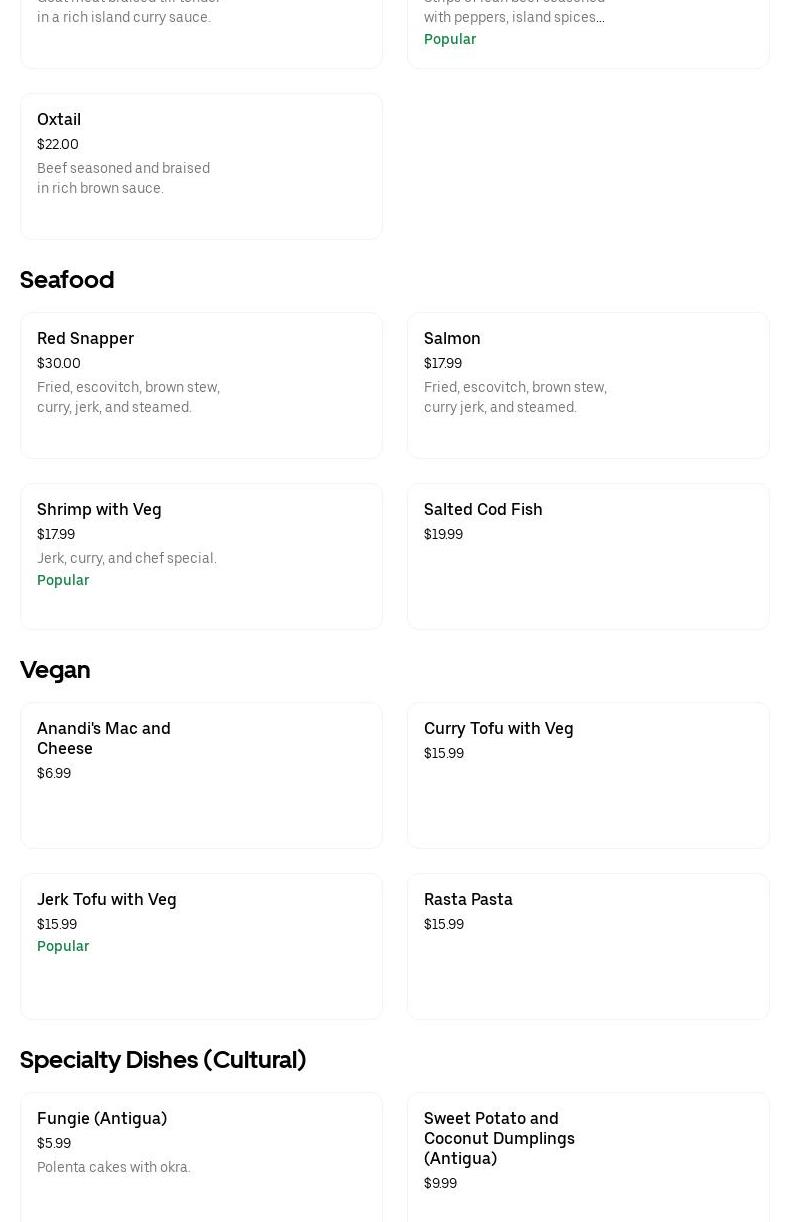This screenshot has width=804, height=1222.
Task: Click Specialty Dishes (Cultural) heading
Action: point(163,1059)
